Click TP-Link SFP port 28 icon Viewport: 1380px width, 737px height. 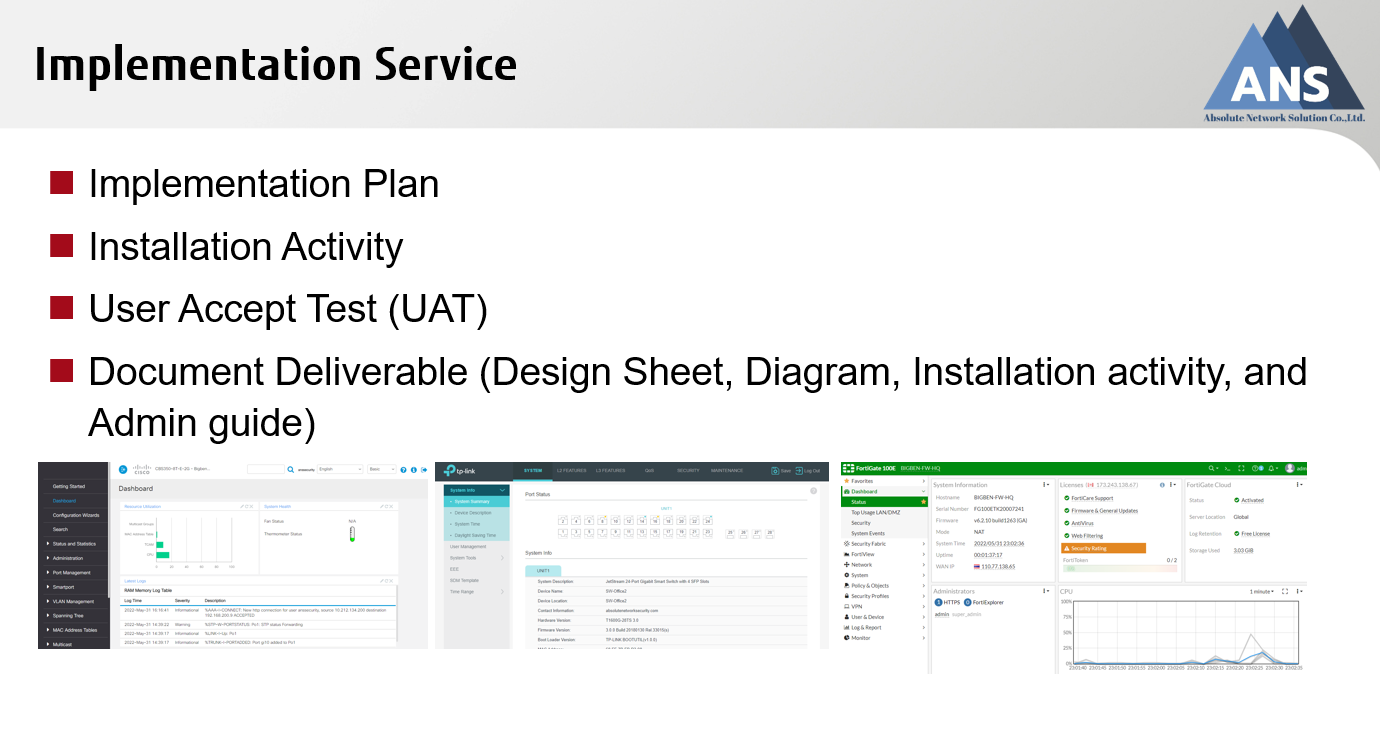click(x=770, y=534)
